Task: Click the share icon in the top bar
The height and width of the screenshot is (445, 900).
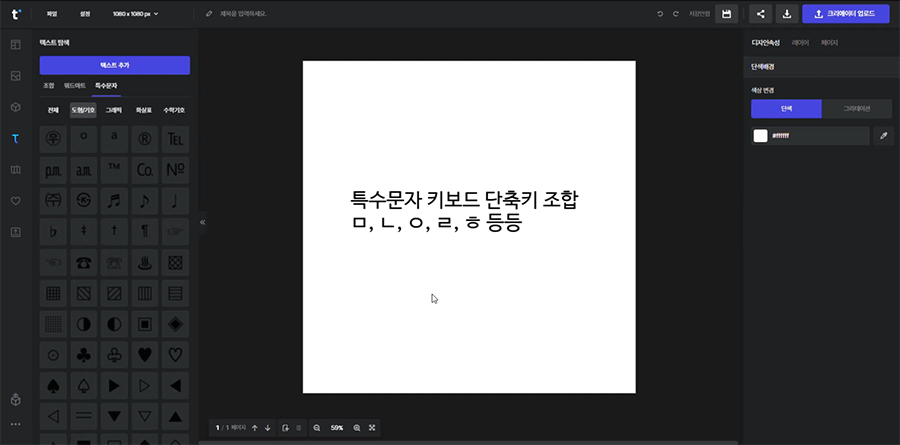Action: pos(762,14)
